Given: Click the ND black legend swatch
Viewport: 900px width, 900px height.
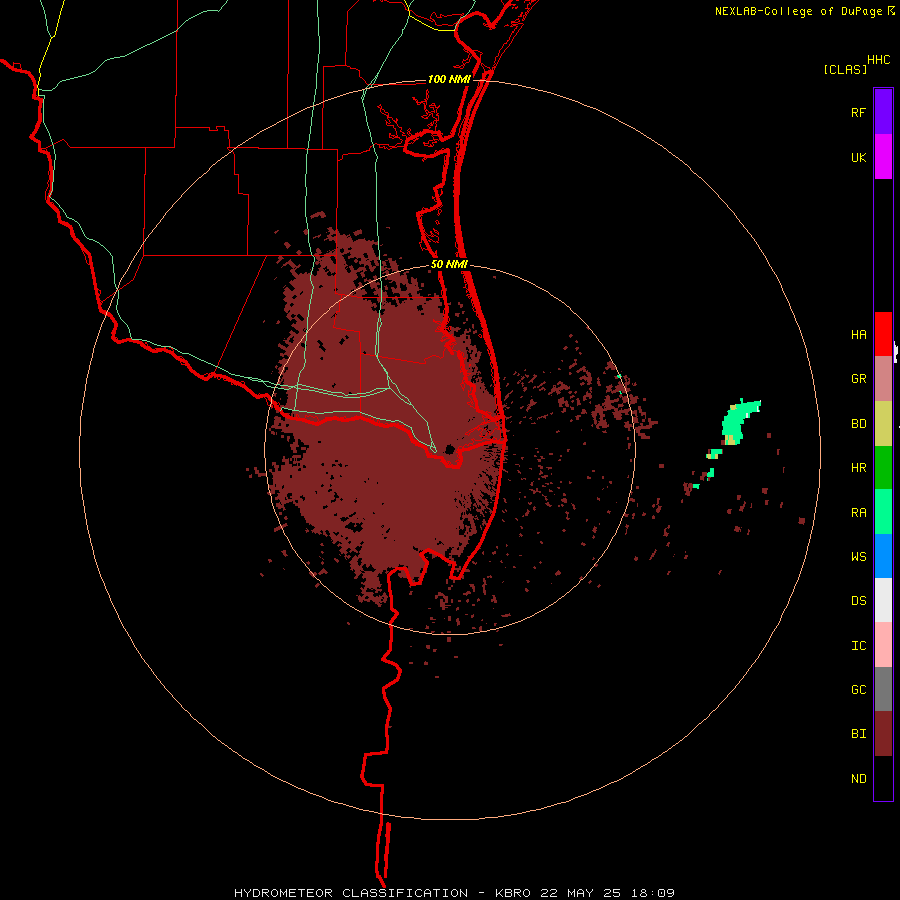Looking at the screenshot, I should click(x=883, y=778).
